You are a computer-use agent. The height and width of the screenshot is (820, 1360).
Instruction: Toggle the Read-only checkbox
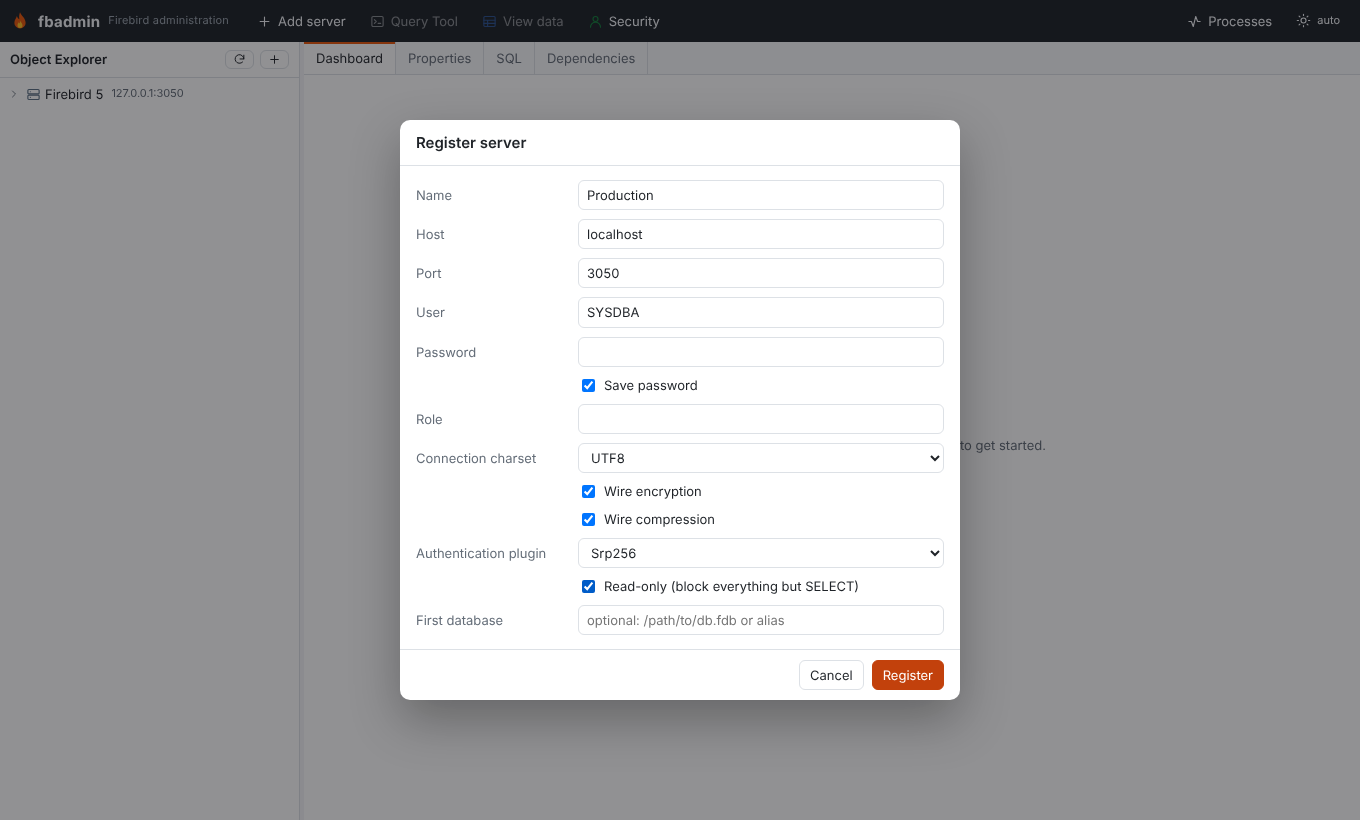click(x=589, y=586)
